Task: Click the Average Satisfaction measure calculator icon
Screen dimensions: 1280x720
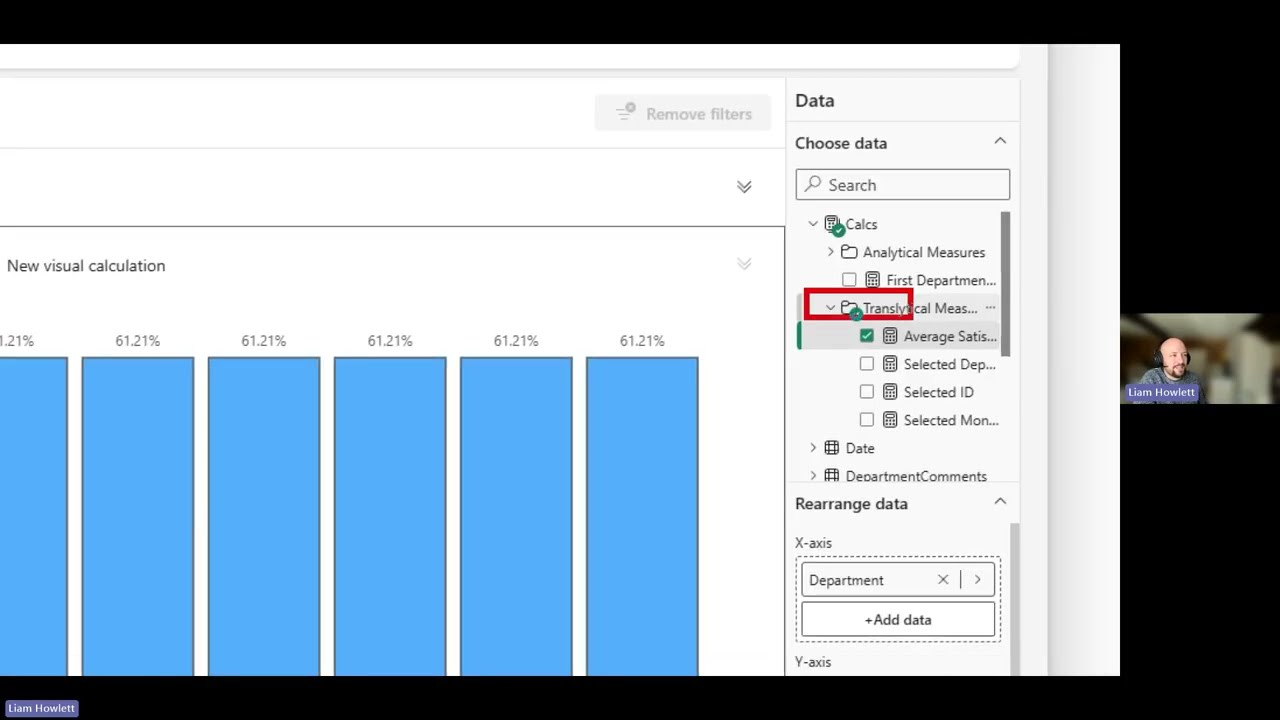Action: coord(890,336)
